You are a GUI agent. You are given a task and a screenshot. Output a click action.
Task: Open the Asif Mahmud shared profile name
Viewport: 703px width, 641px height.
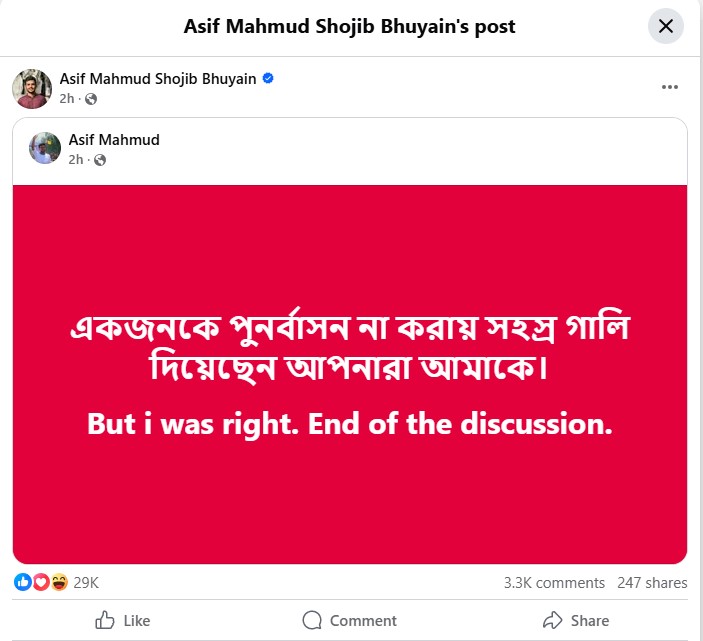coord(114,140)
